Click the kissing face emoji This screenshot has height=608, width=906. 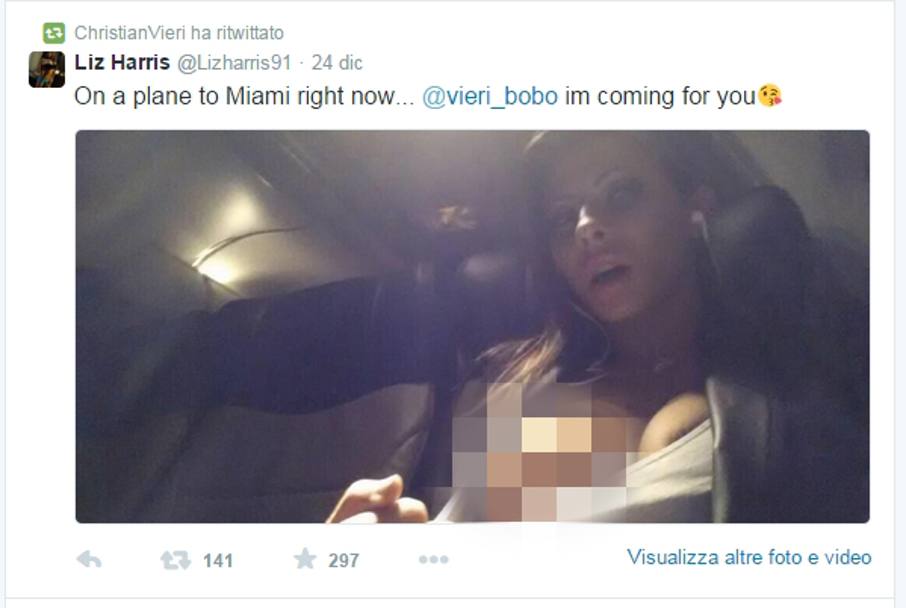(770, 95)
